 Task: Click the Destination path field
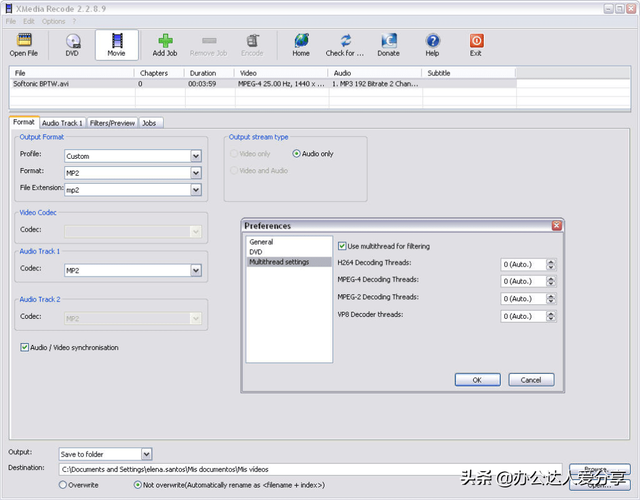pyautogui.click(x=310, y=469)
